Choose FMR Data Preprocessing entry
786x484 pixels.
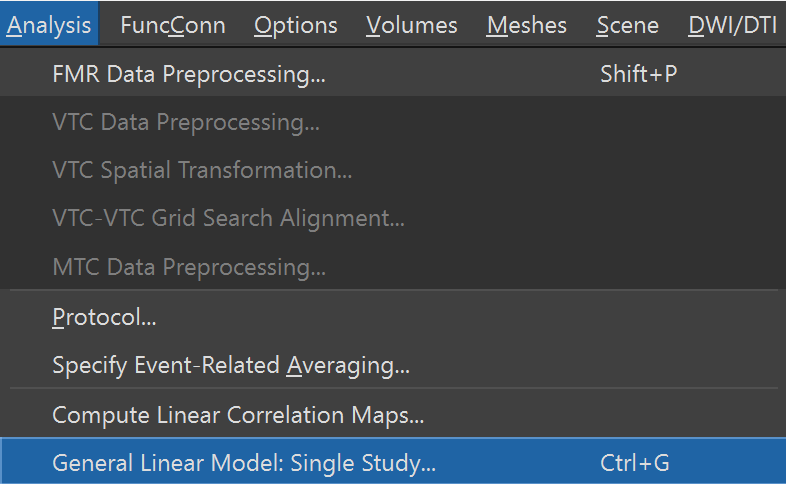[x=393, y=74]
